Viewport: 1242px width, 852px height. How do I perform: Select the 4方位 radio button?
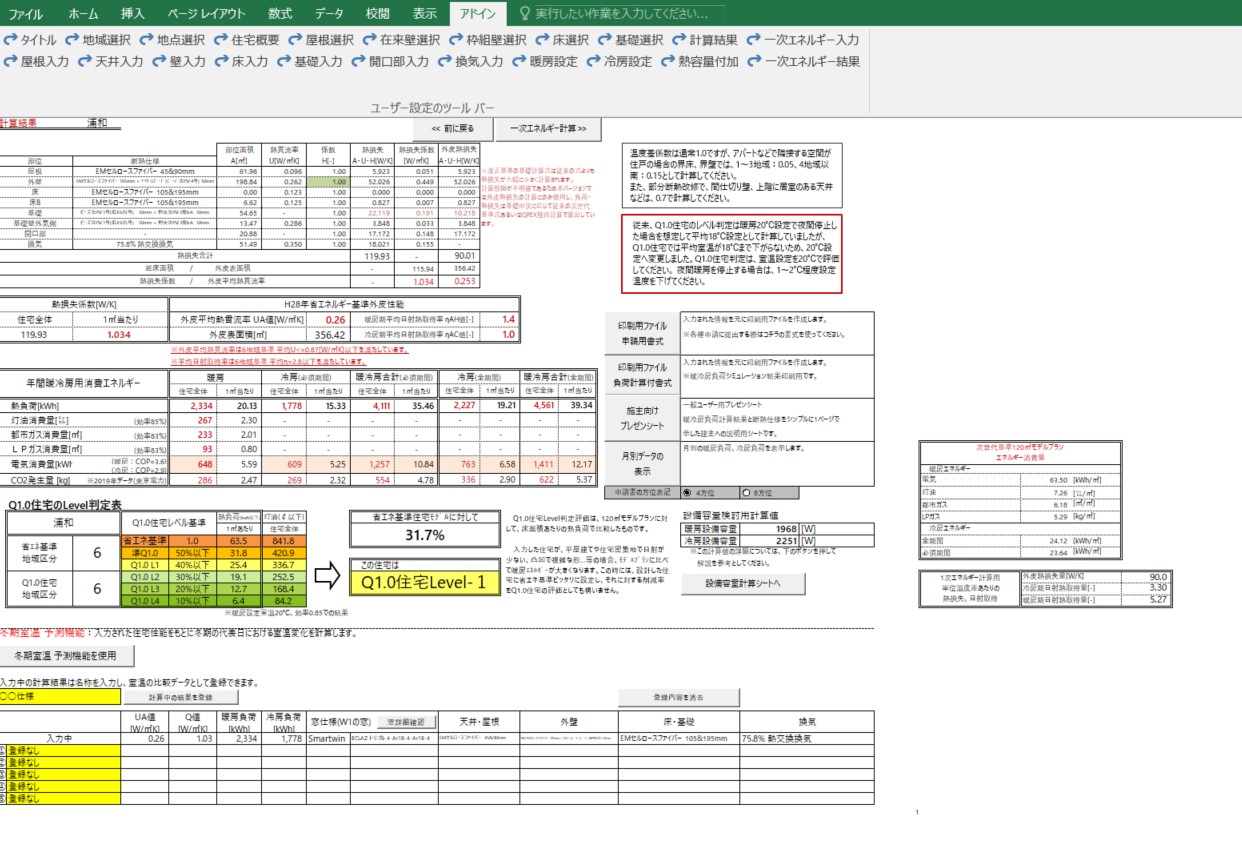[689, 493]
